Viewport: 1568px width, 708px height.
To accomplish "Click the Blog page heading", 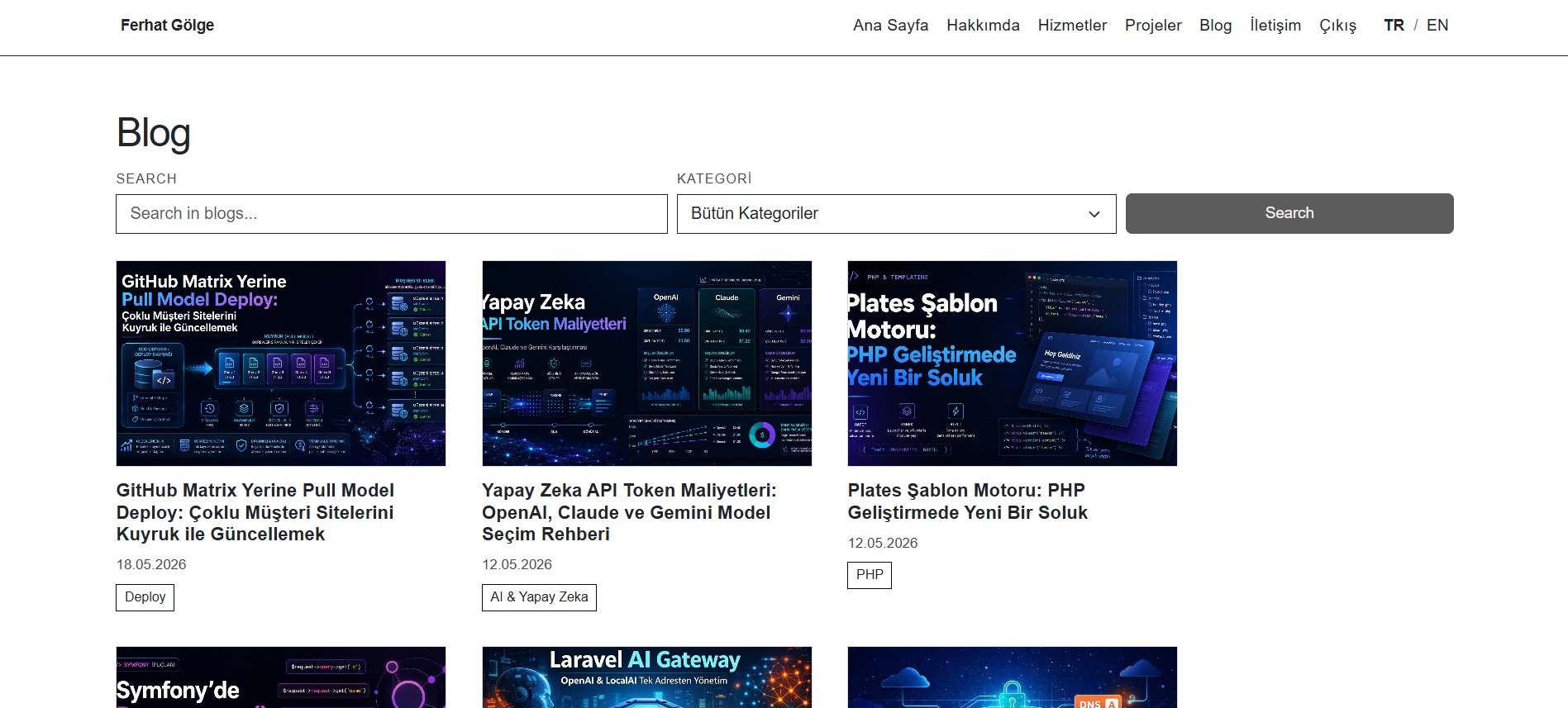I will coord(154,133).
